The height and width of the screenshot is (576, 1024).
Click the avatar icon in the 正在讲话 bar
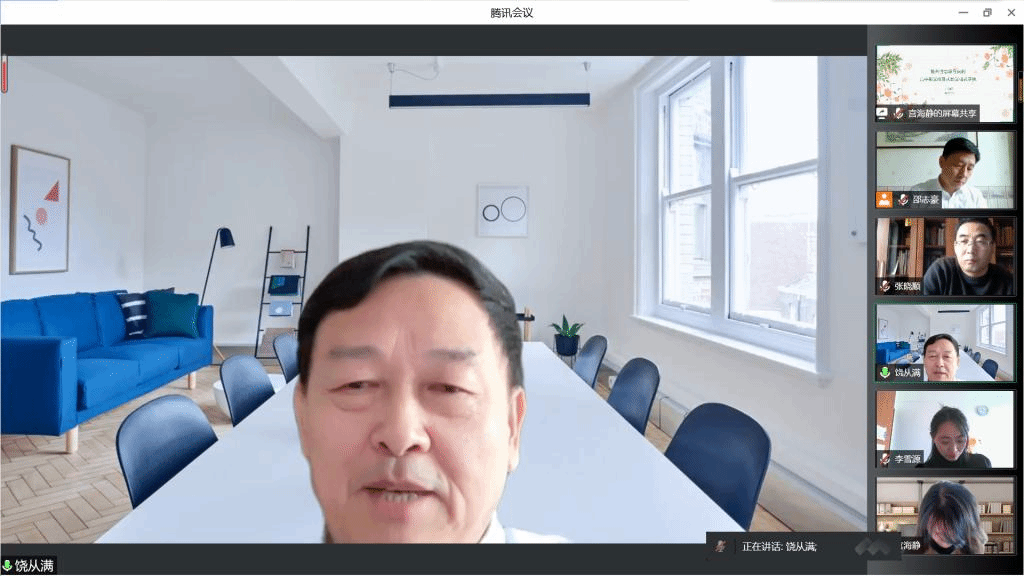pyautogui.click(x=719, y=546)
